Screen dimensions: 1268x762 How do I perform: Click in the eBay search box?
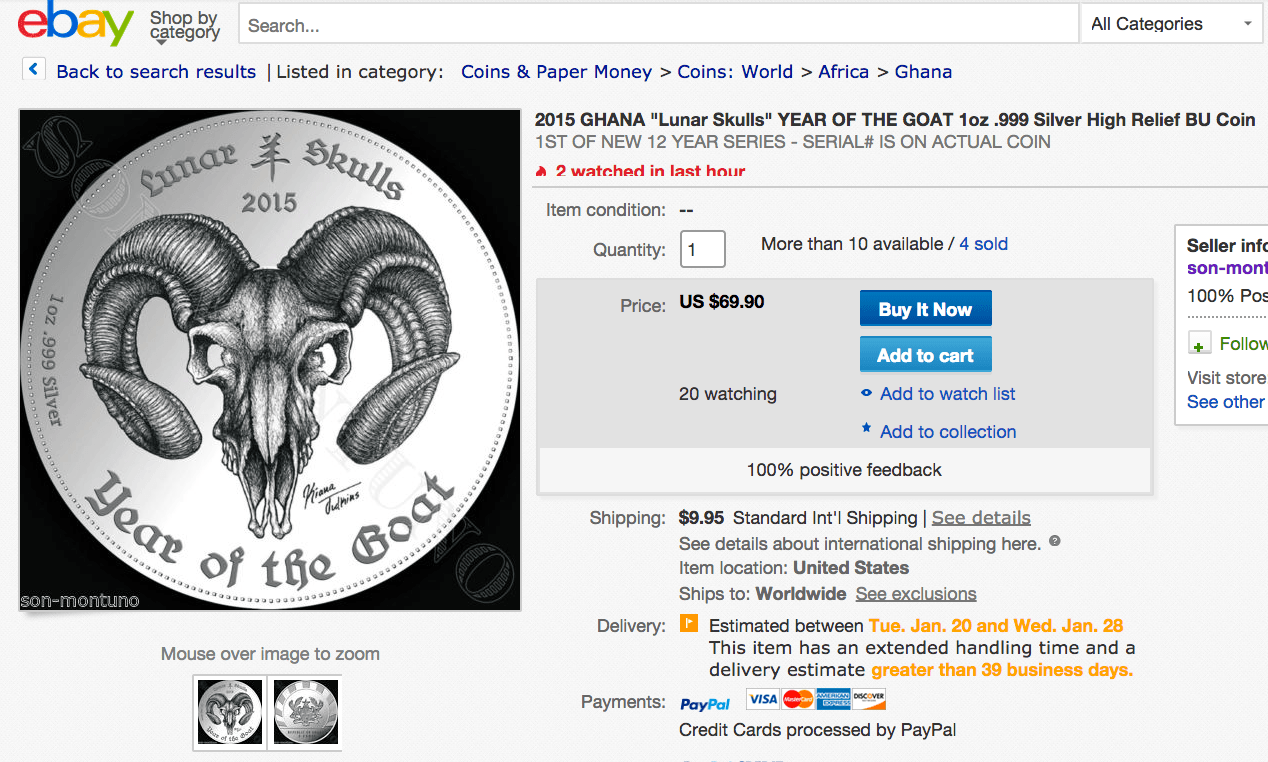pos(658,25)
